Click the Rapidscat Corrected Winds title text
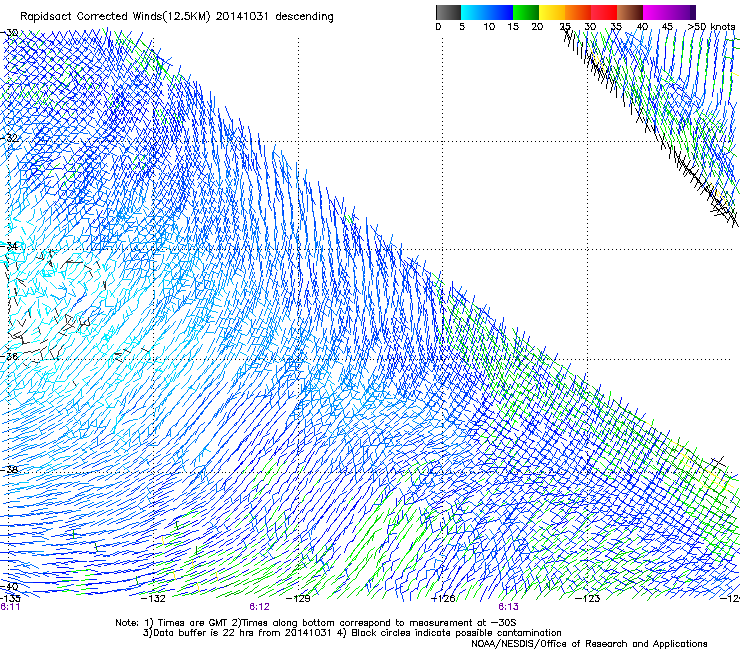This screenshot has height=650, width=740. click(177, 17)
